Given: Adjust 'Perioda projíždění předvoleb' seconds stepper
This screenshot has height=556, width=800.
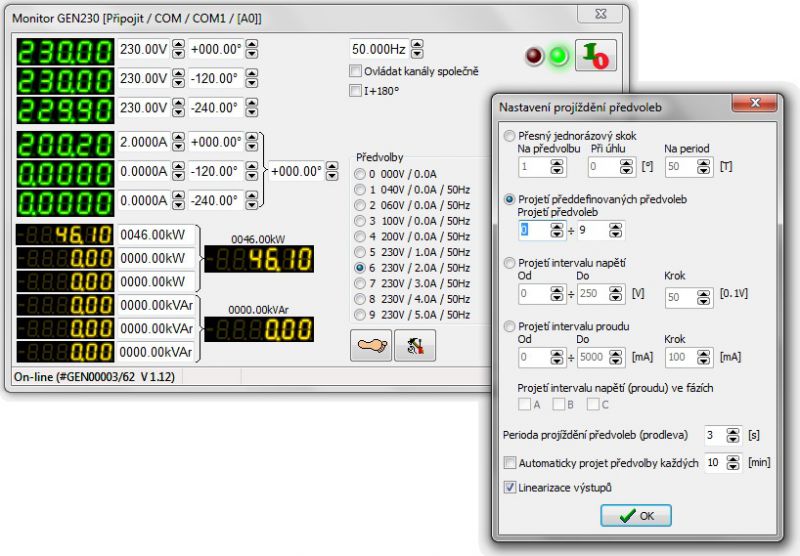Looking at the screenshot, I should tap(733, 435).
